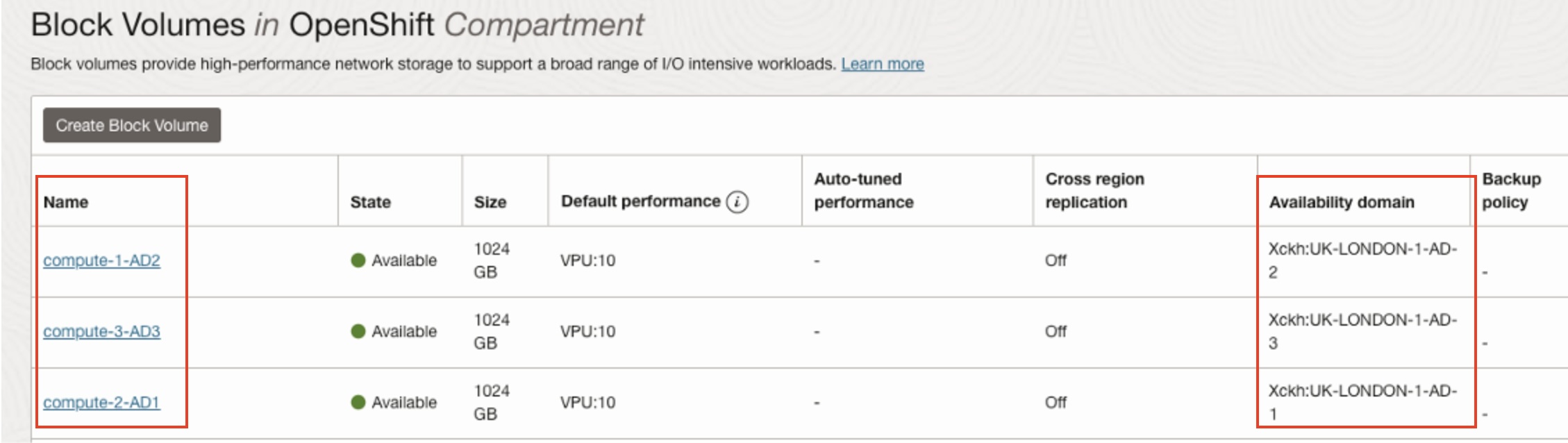
Task: Click the Create Block Volume button
Action: (132, 125)
